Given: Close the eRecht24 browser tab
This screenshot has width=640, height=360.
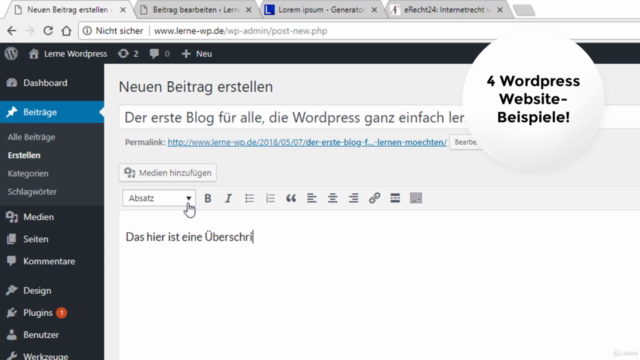Looking at the screenshot, I should click(500, 10).
